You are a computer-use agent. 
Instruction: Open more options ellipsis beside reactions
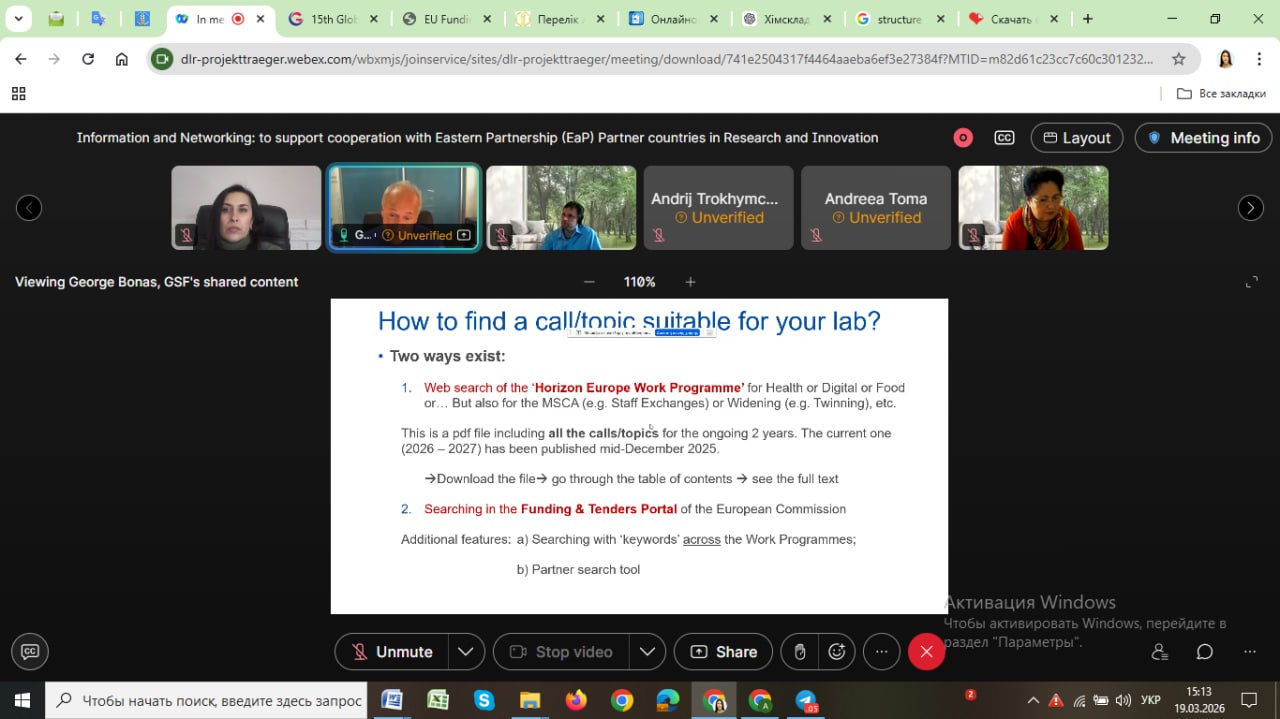point(881,652)
